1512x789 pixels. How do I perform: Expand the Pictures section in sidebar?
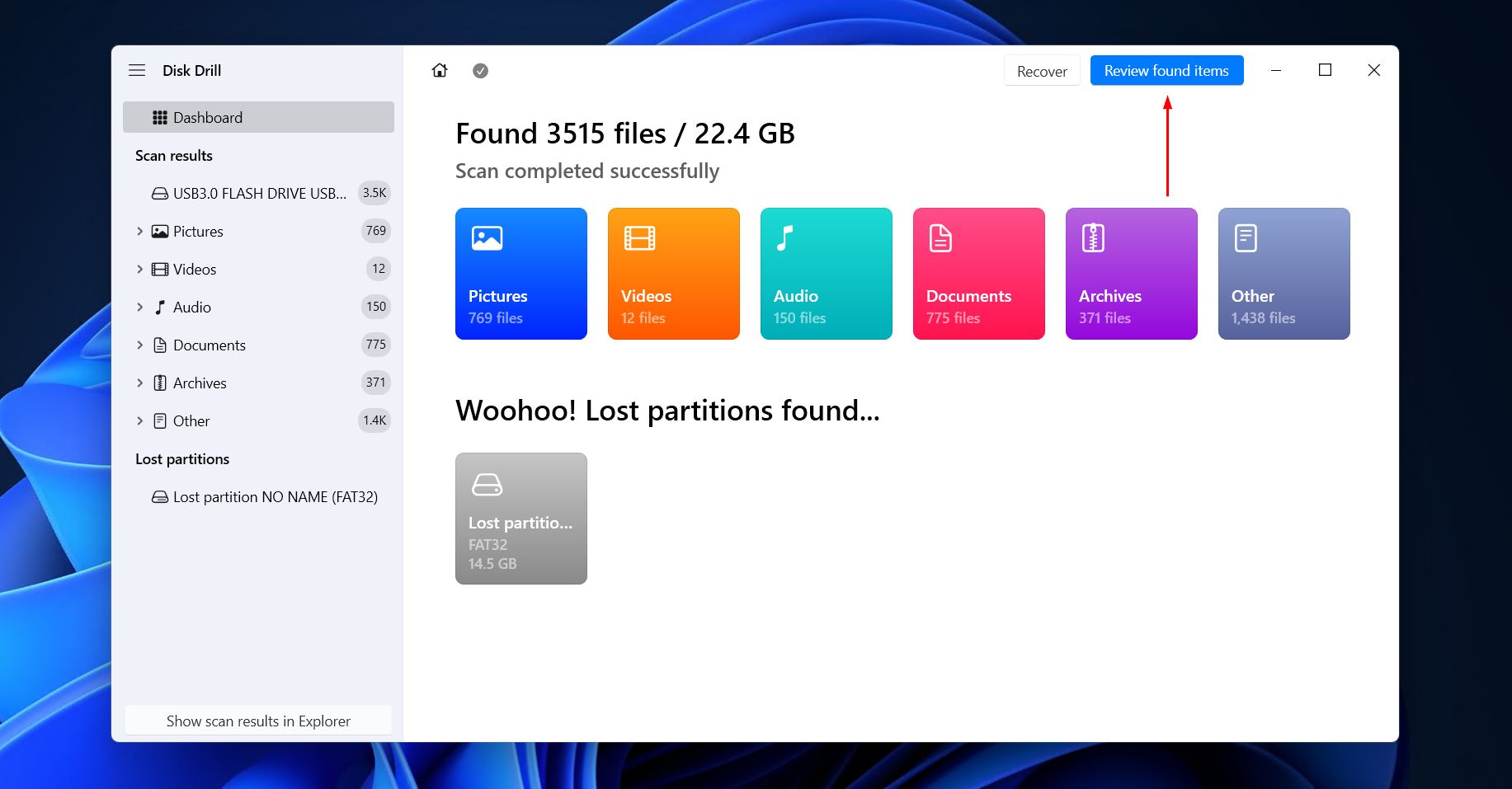pyautogui.click(x=139, y=231)
